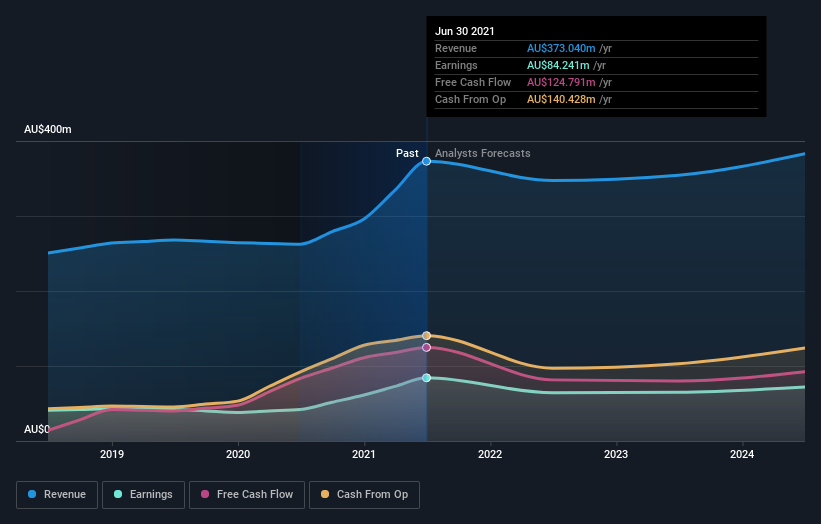Image resolution: width=821 pixels, height=524 pixels.
Task: Select the Revenue data point at Jun 2021
Action: point(426,161)
